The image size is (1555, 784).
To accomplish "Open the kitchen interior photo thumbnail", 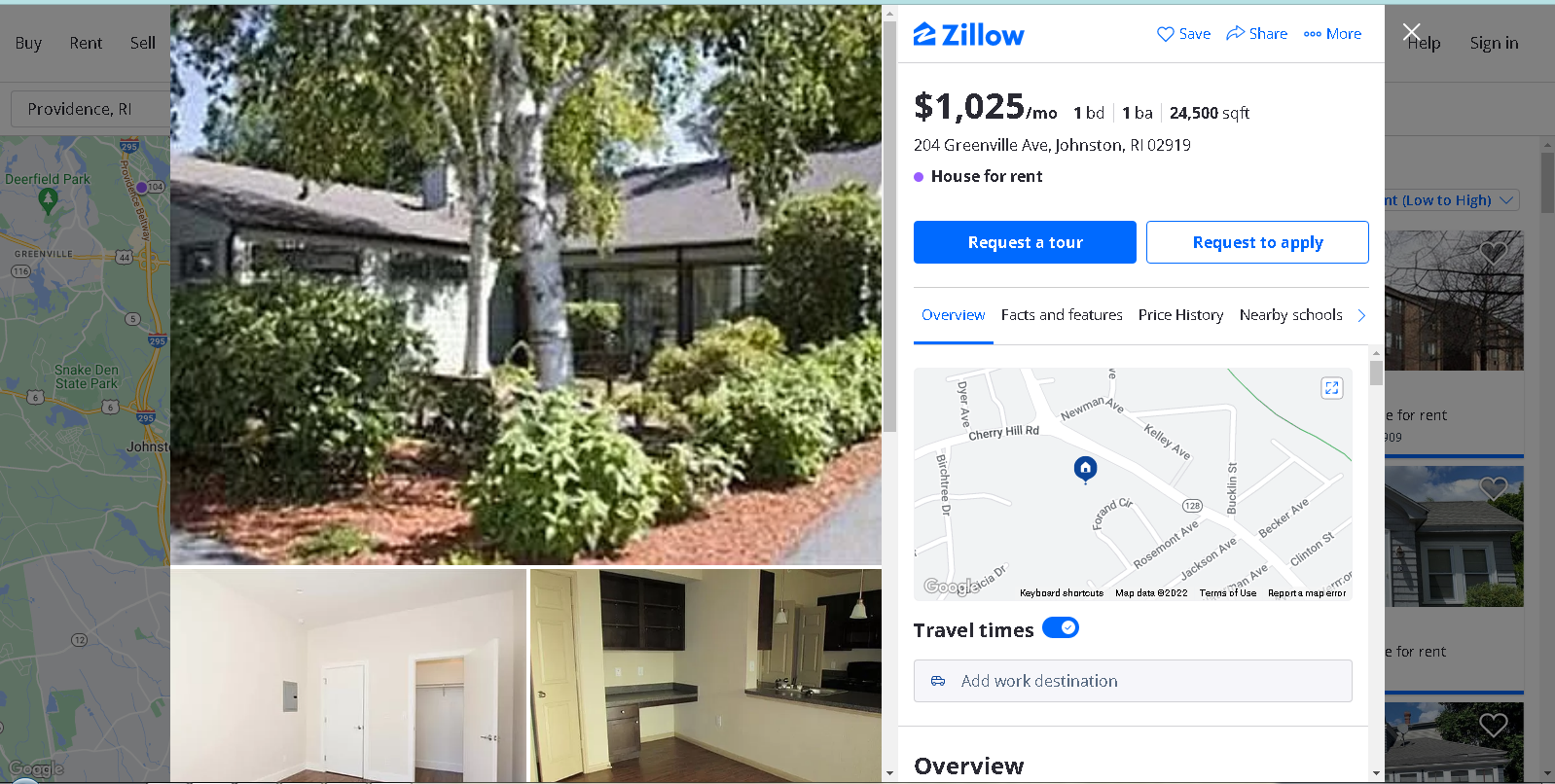I will pos(705,675).
